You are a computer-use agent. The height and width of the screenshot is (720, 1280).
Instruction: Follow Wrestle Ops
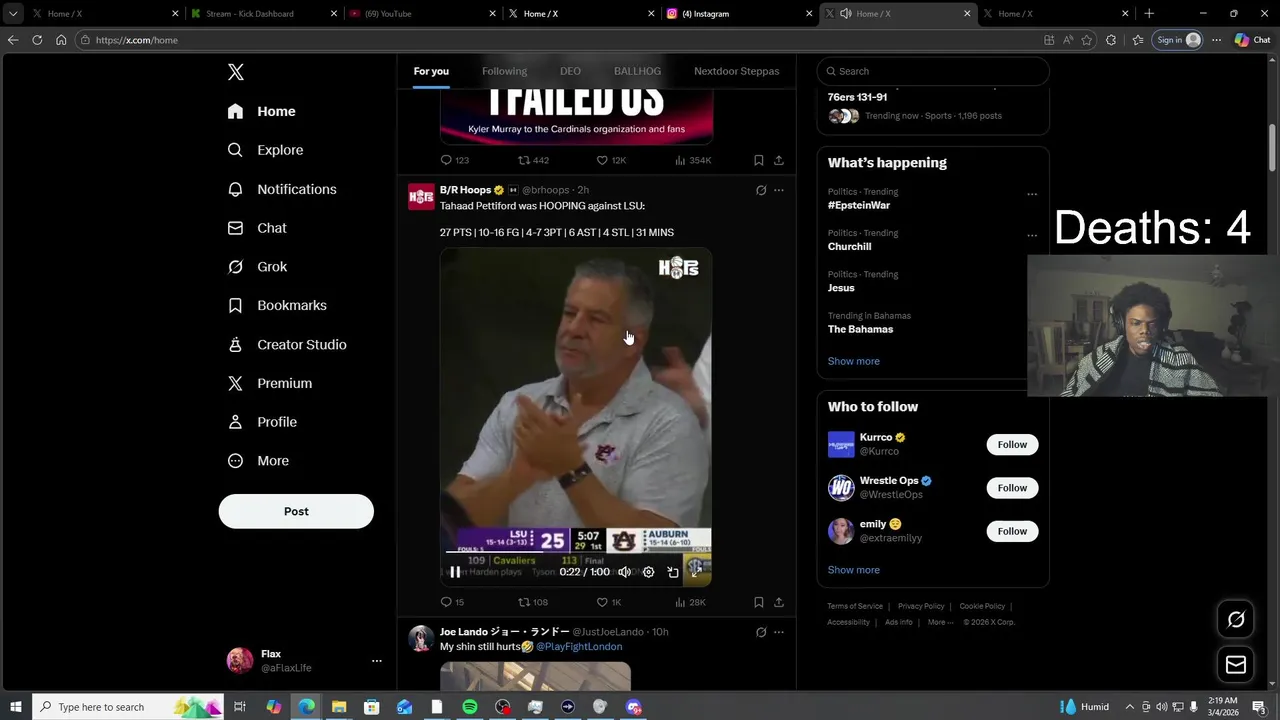coord(1012,488)
